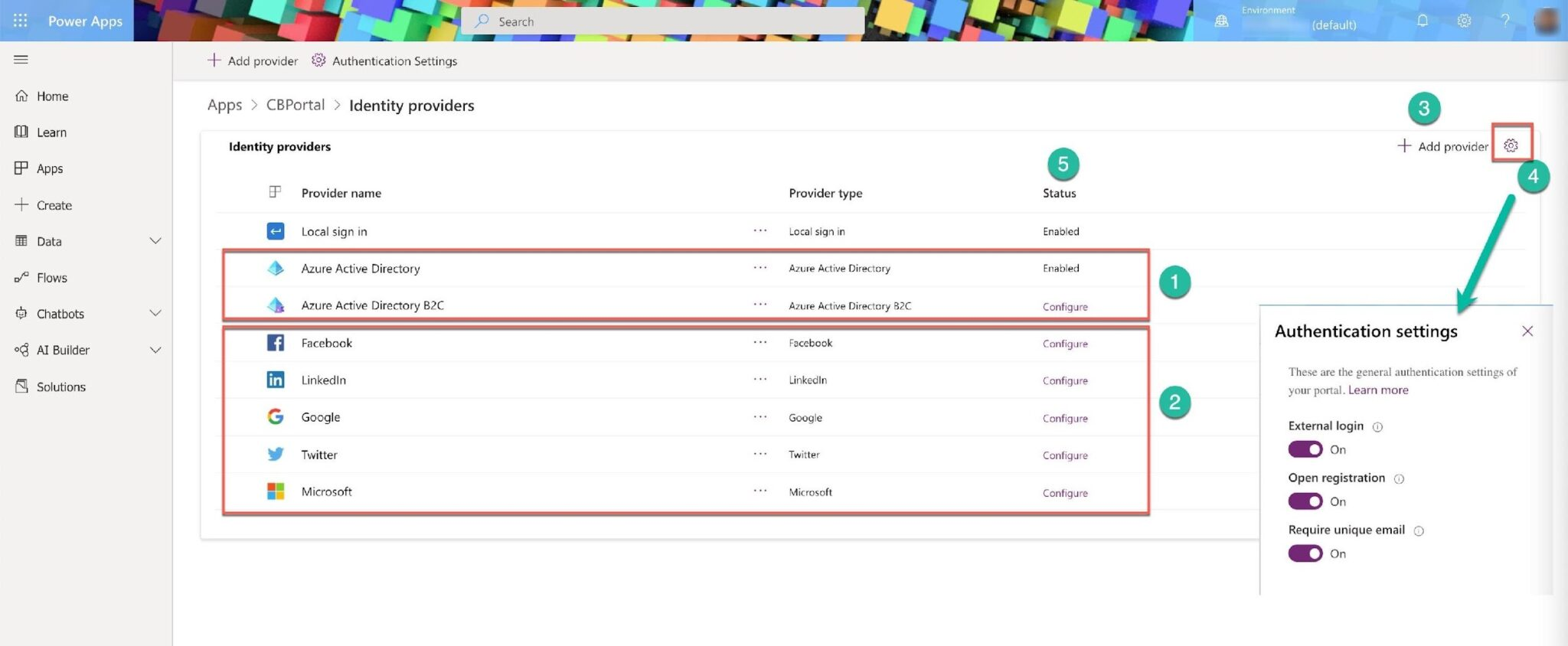
Task: Expand the Chatbots section in sidebar
Action: (155, 313)
